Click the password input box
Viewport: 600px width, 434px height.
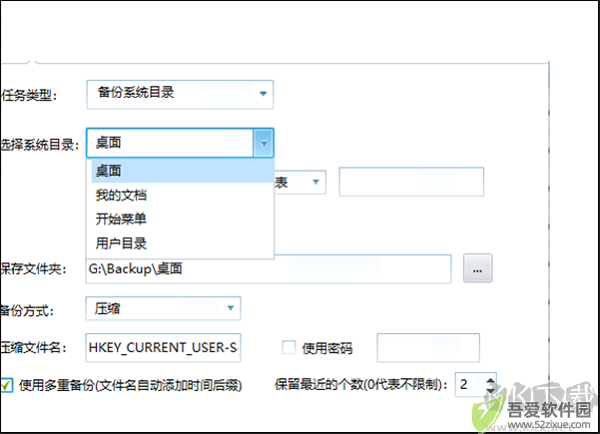click(428, 348)
